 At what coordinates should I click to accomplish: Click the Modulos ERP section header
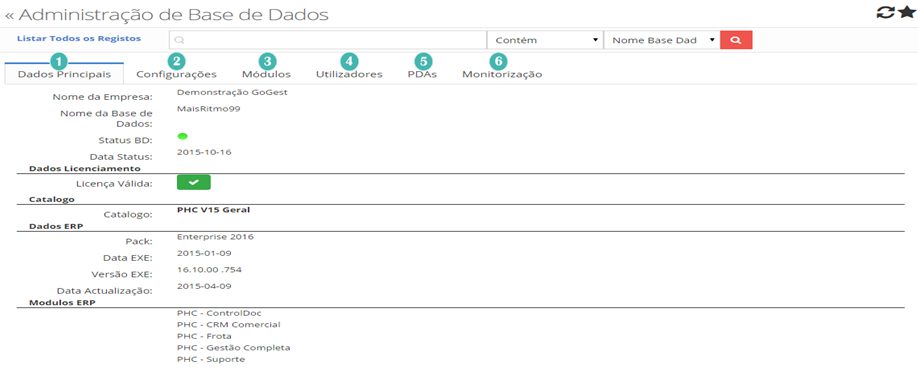pos(62,303)
